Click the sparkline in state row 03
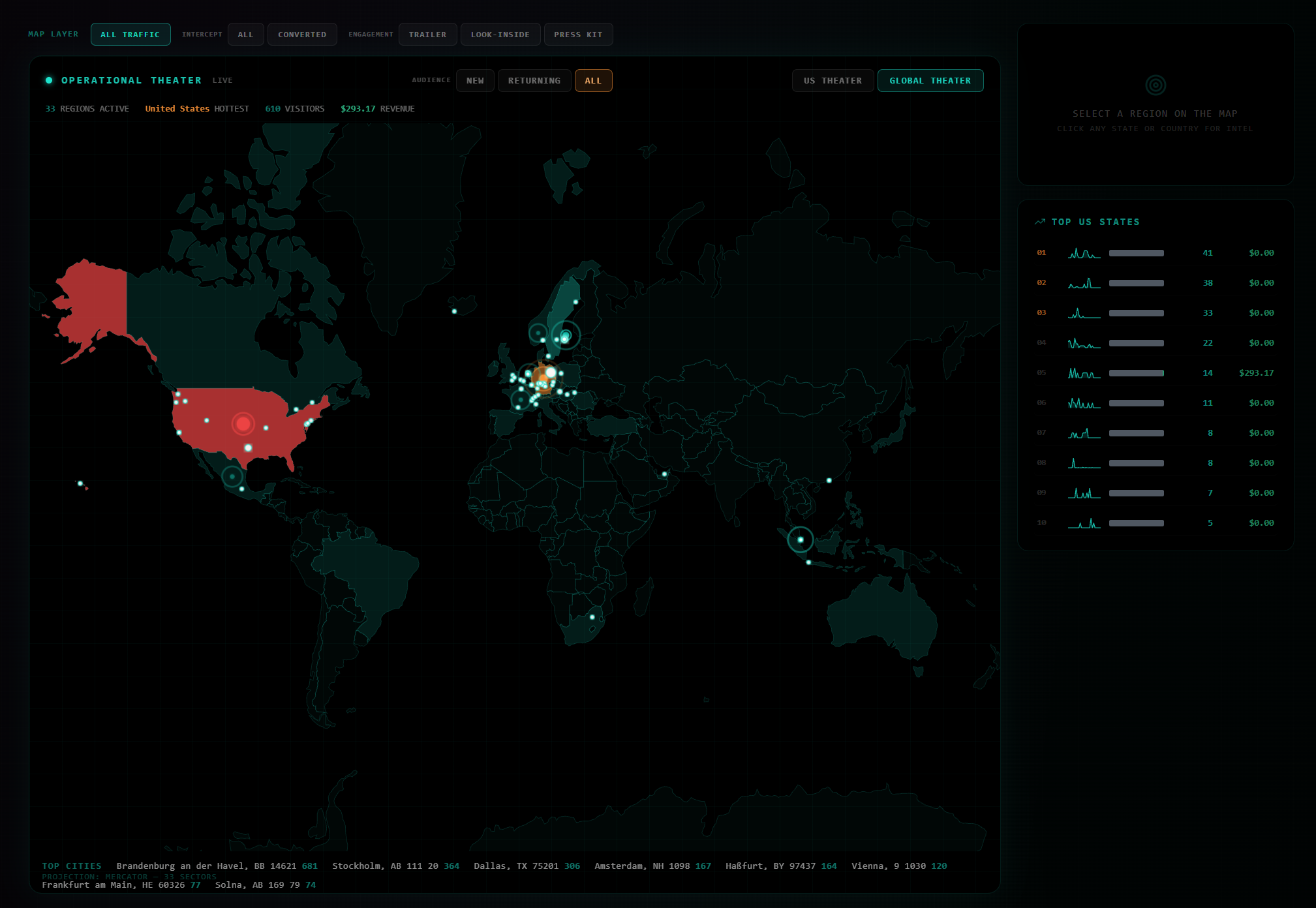 (x=1084, y=313)
